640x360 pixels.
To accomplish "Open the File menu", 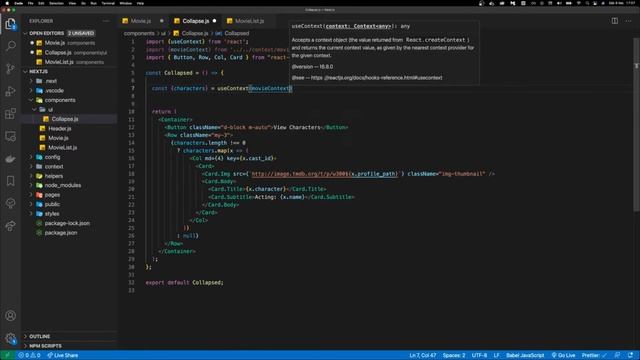I will tap(31, 3).
